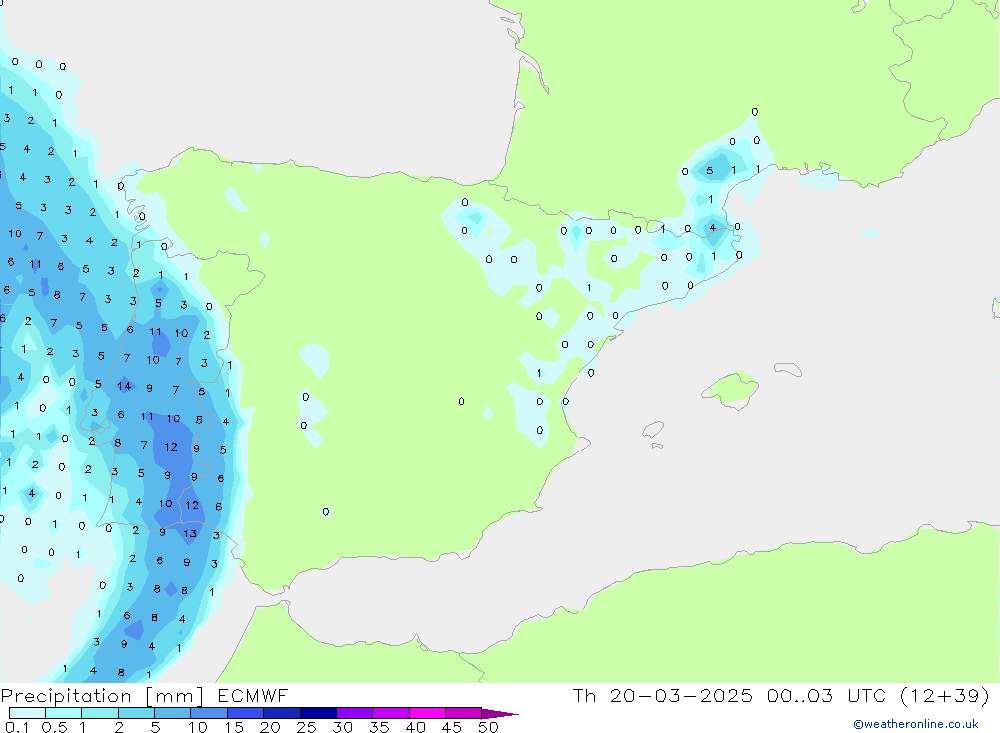Click the 45–50 mm dark magenta swatch
The image size is (1000, 733).
[x=464, y=713]
